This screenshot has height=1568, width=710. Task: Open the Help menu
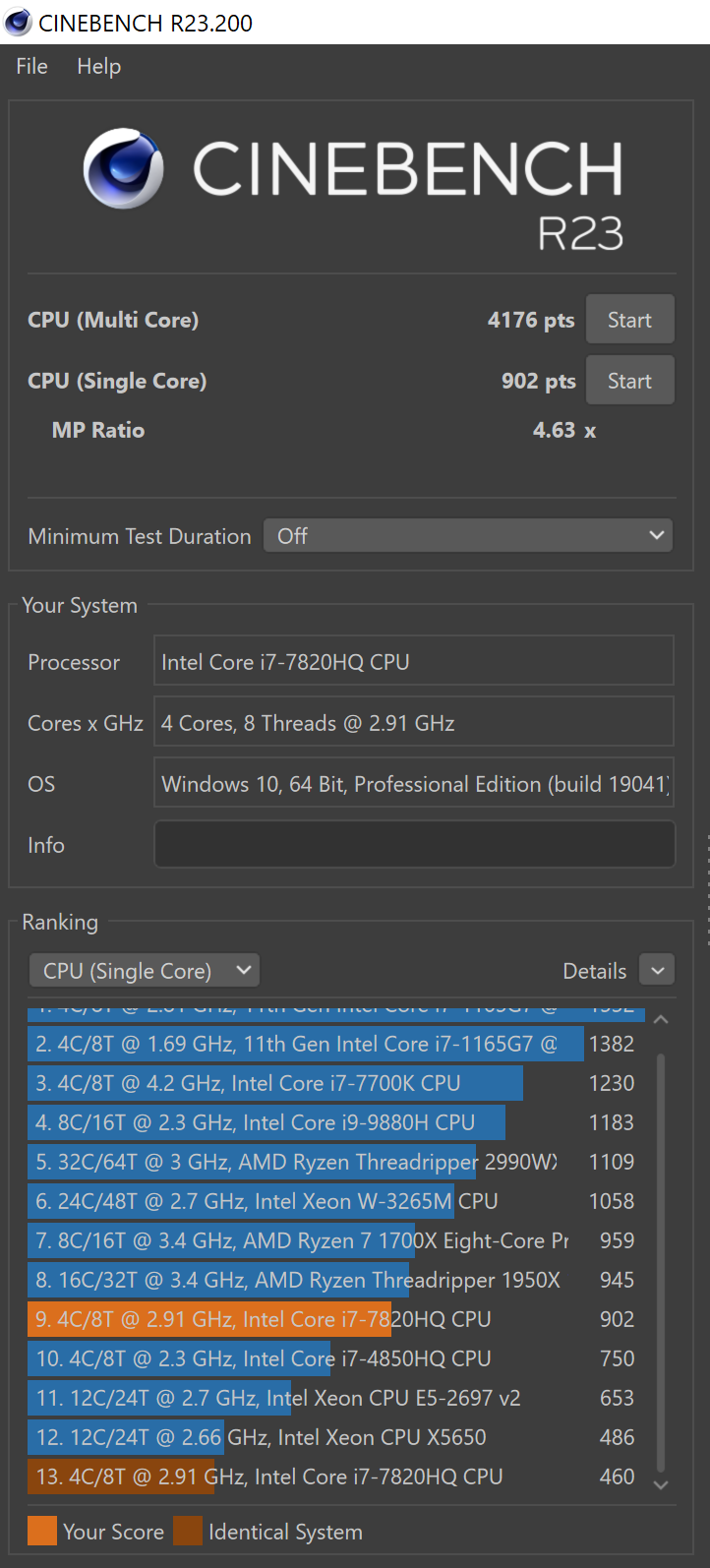point(99,66)
